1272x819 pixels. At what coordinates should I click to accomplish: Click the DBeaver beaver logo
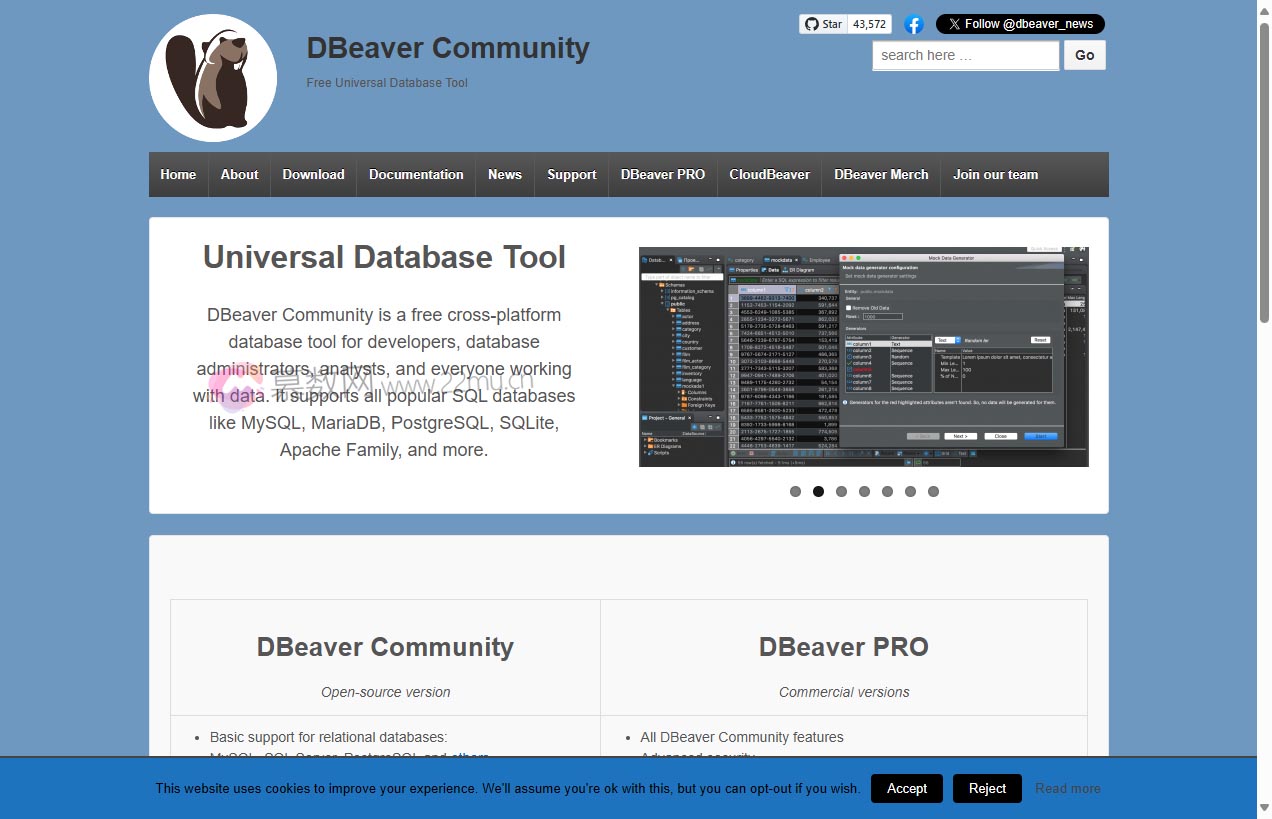tap(213, 77)
